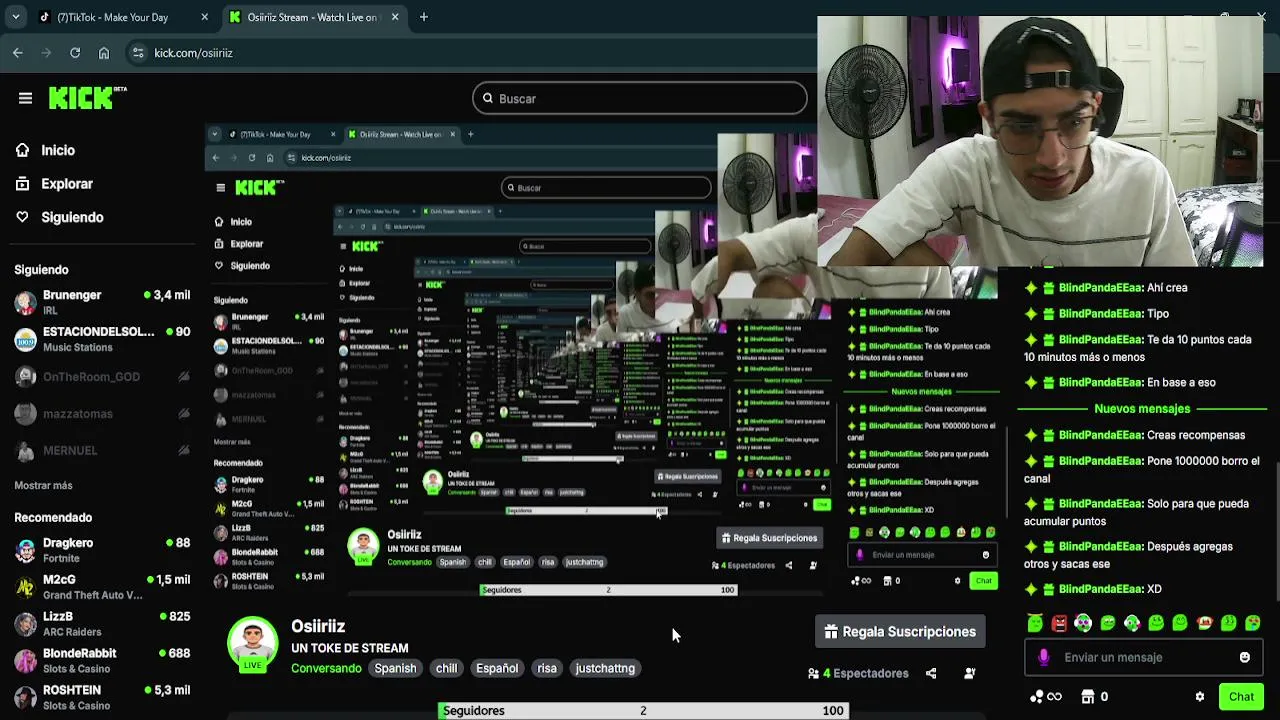
Task: Open the Kick hamburger sidebar menu
Action: tap(25, 98)
